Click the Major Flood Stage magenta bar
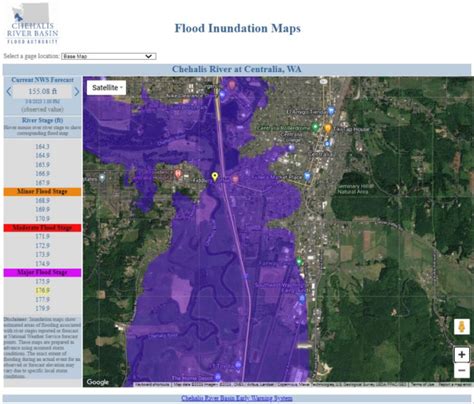The height and width of the screenshot is (404, 474). (x=42, y=273)
